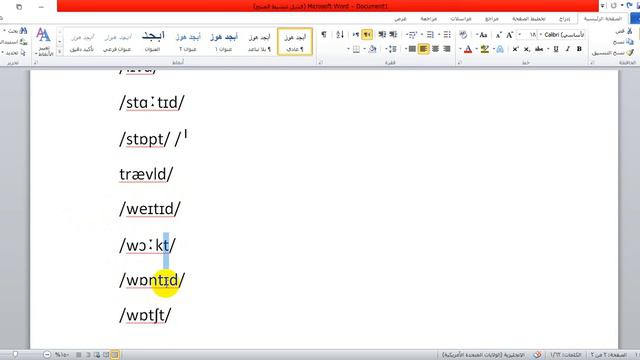Toggle Bold formatting button

579,49
